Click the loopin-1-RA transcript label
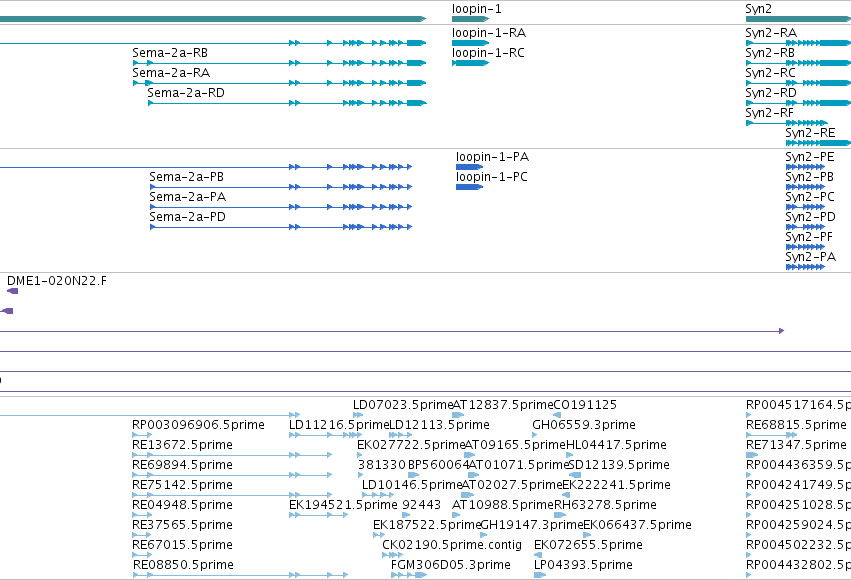The width and height of the screenshot is (851, 580). tap(488, 33)
